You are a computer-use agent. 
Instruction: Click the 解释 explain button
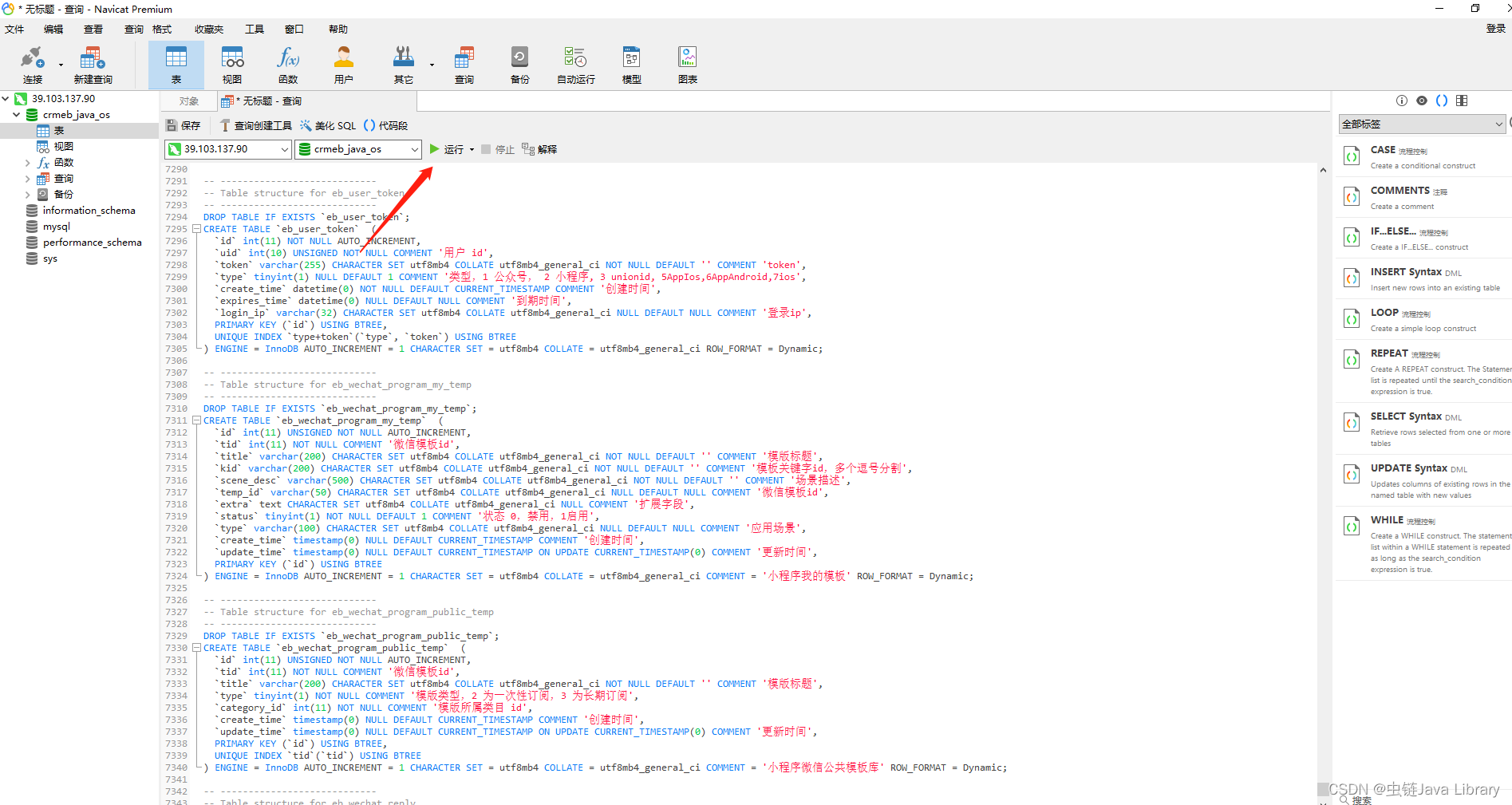pos(539,149)
